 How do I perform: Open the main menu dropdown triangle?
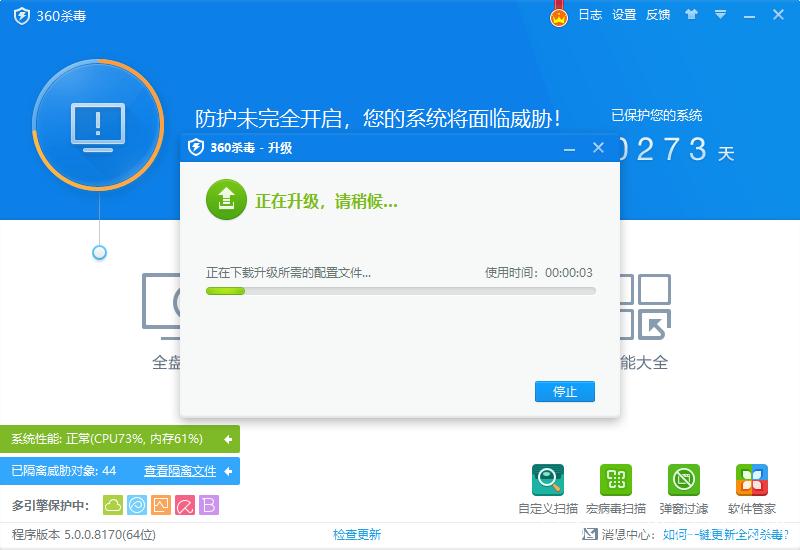click(720, 15)
